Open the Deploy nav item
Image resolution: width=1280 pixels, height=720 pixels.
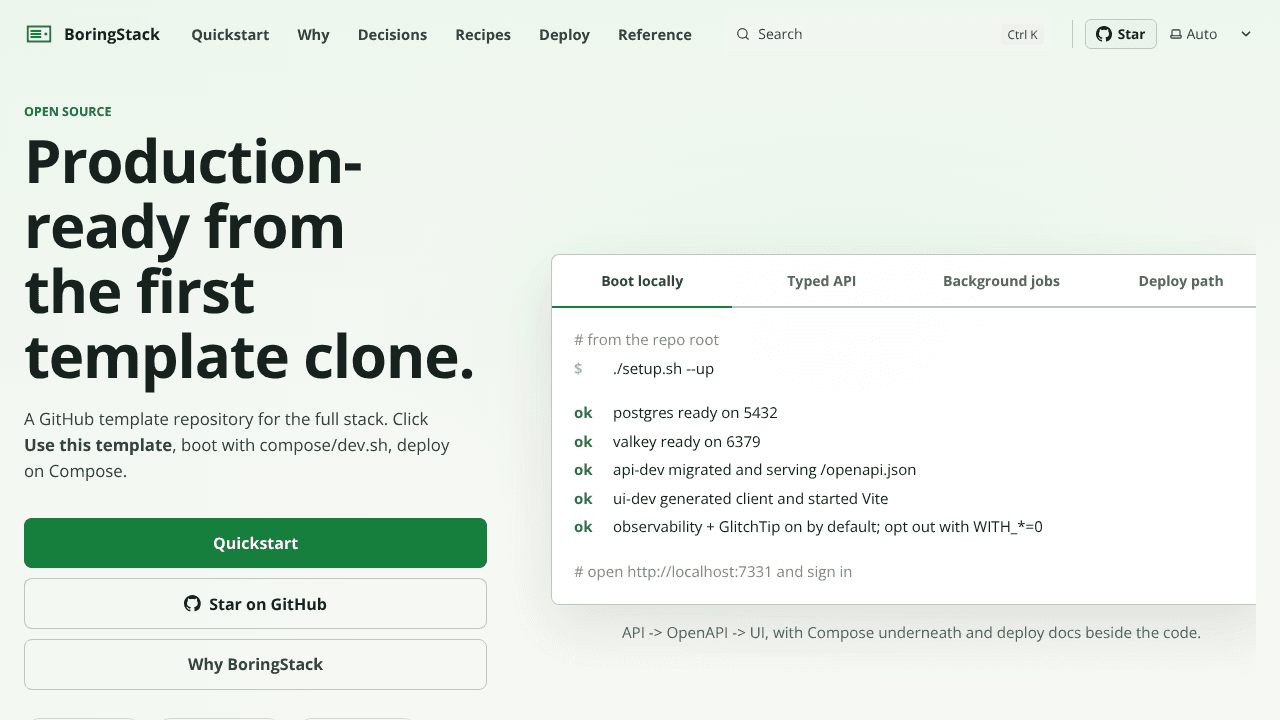click(x=564, y=34)
